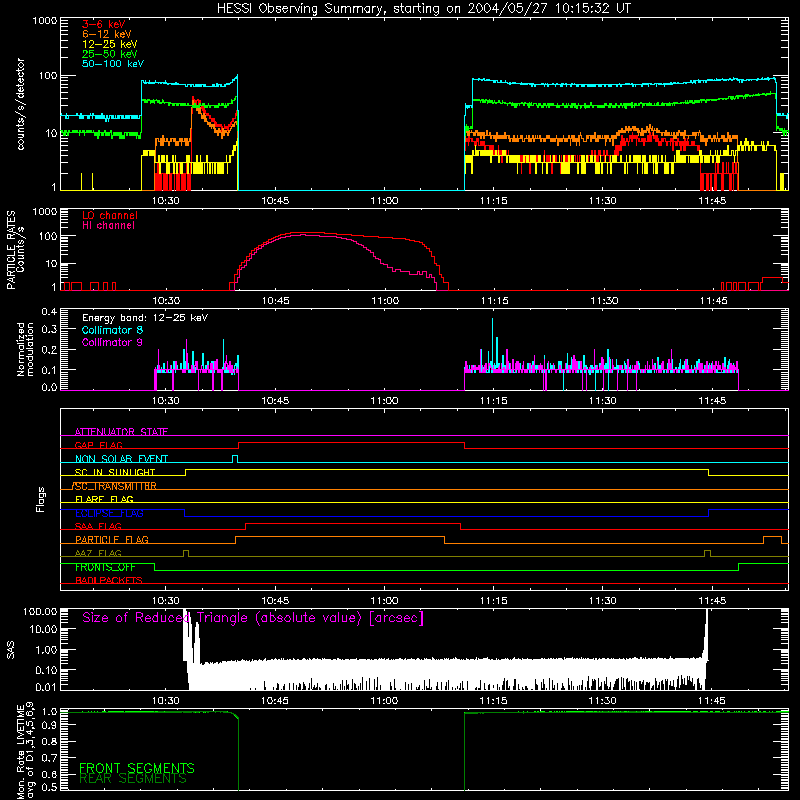Screen dimensions: 800x800
Task: Click the PARTICLE_FLAG label
Action: coord(112,539)
